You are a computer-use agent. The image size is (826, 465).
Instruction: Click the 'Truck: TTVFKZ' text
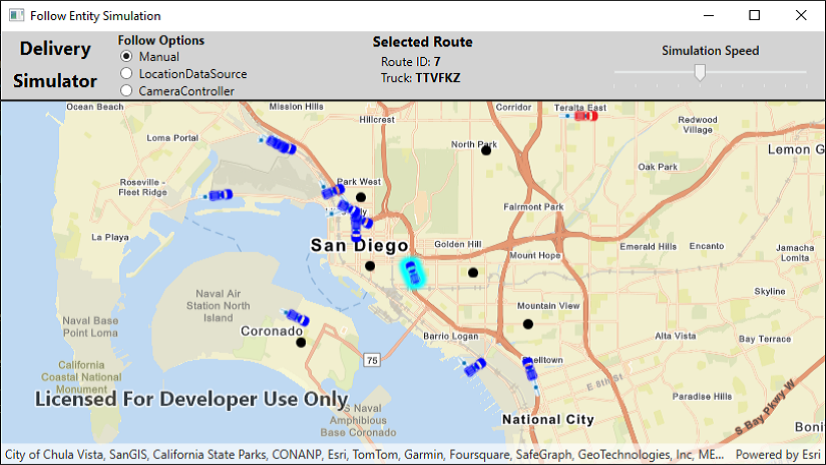tap(420, 78)
